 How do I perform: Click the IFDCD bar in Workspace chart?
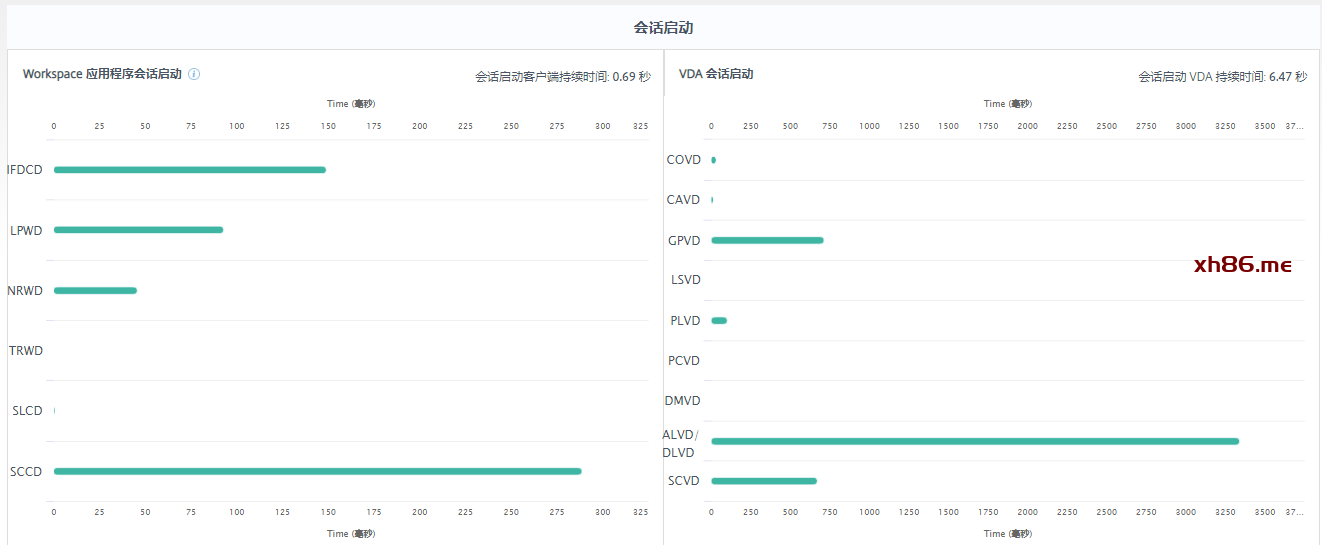[x=189, y=170]
